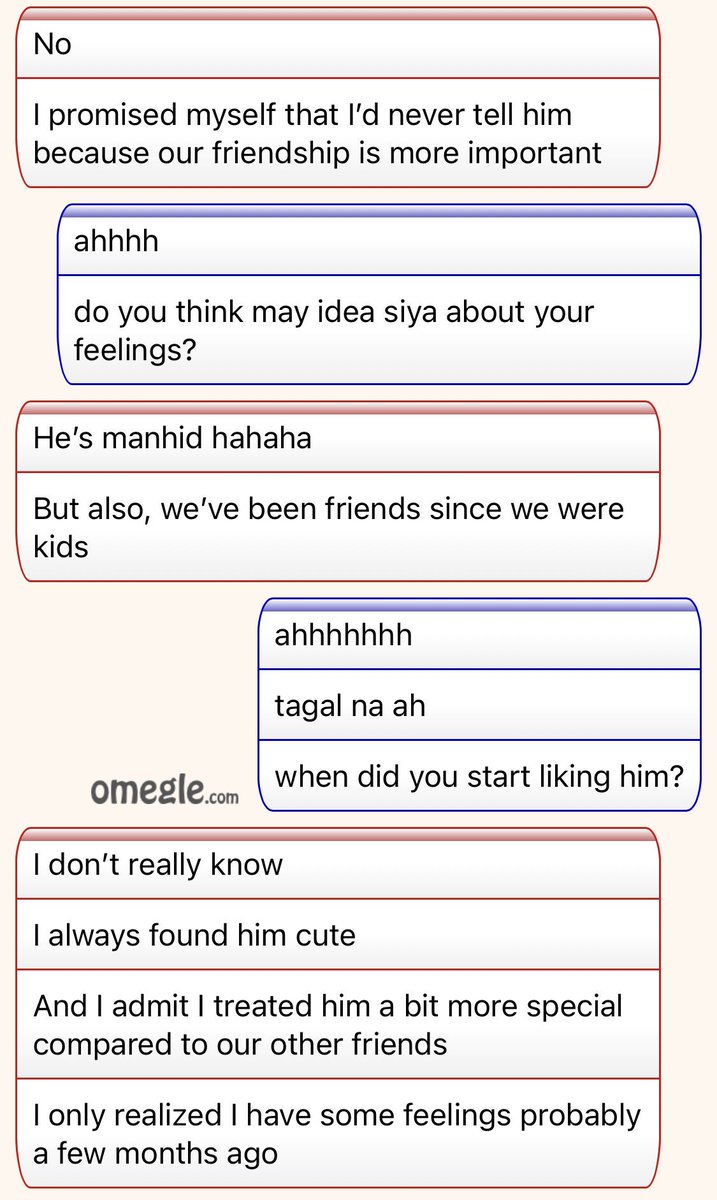The image size is (717, 1200).
Task: Tap the "I always found him cute" message
Action: [338, 934]
